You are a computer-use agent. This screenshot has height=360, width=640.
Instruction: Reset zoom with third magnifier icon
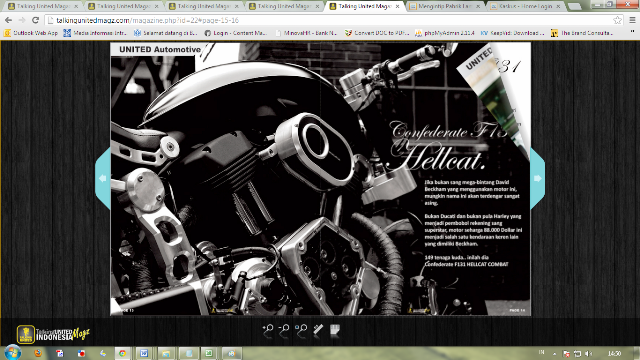(301, 330)
